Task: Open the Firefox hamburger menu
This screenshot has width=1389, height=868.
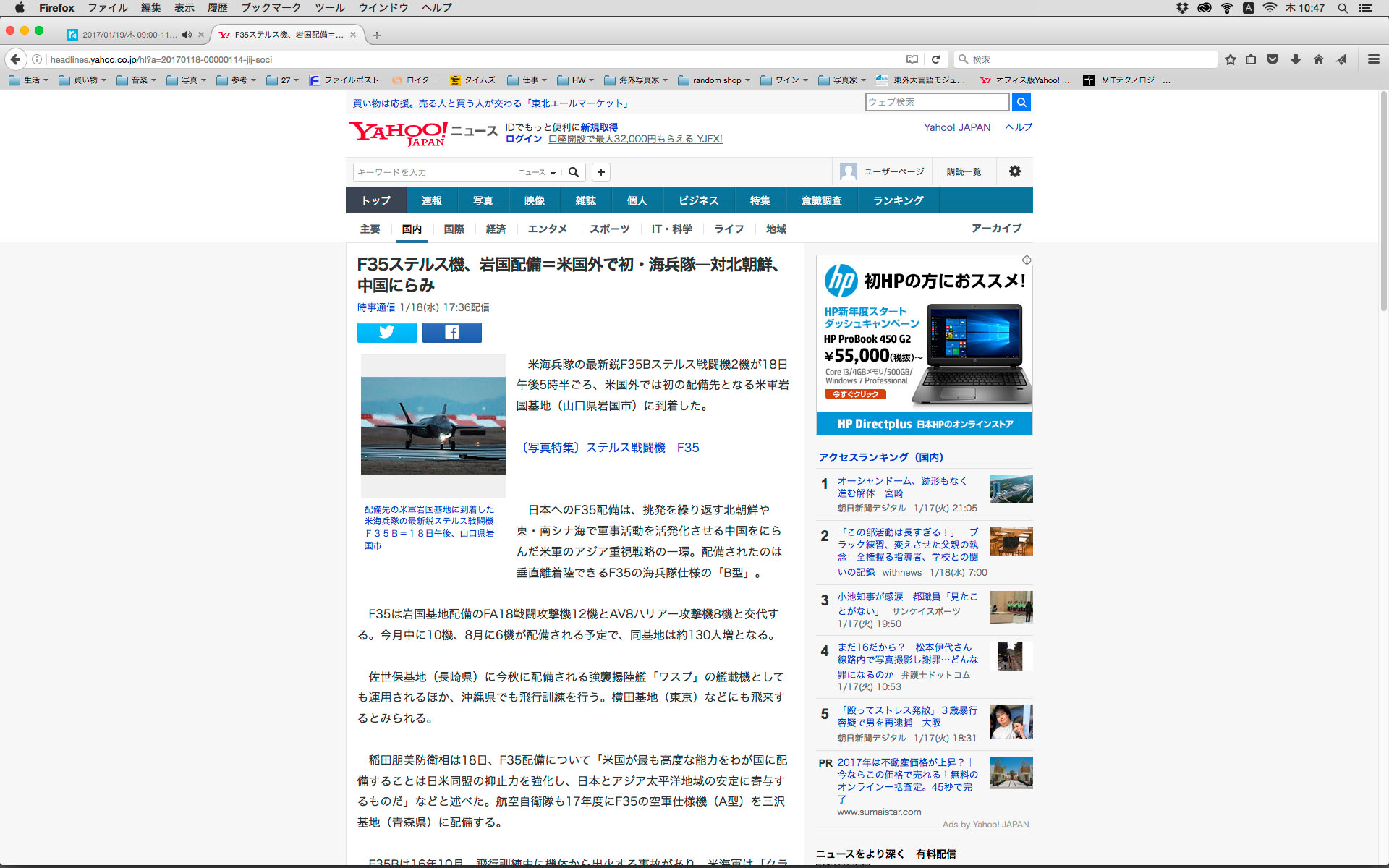Action: [x=1373, y=59]
